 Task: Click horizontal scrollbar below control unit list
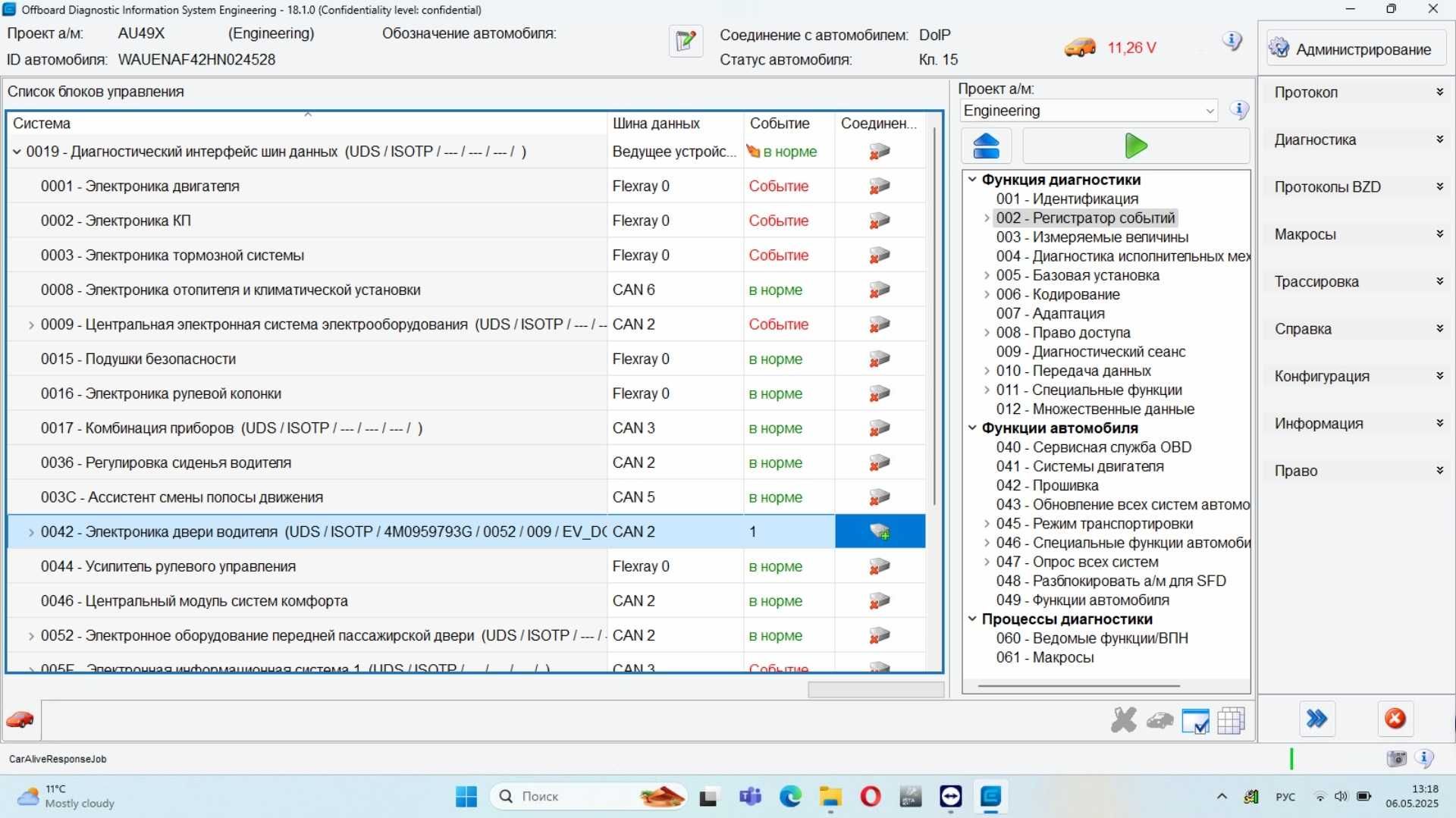(876, 690)
